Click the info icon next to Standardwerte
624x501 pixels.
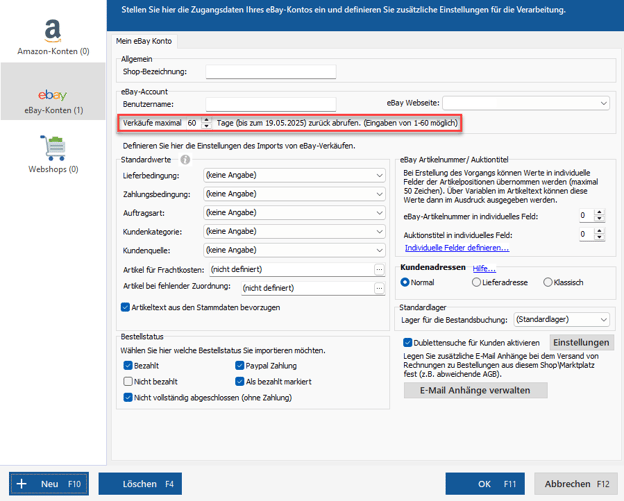point(185,160)
